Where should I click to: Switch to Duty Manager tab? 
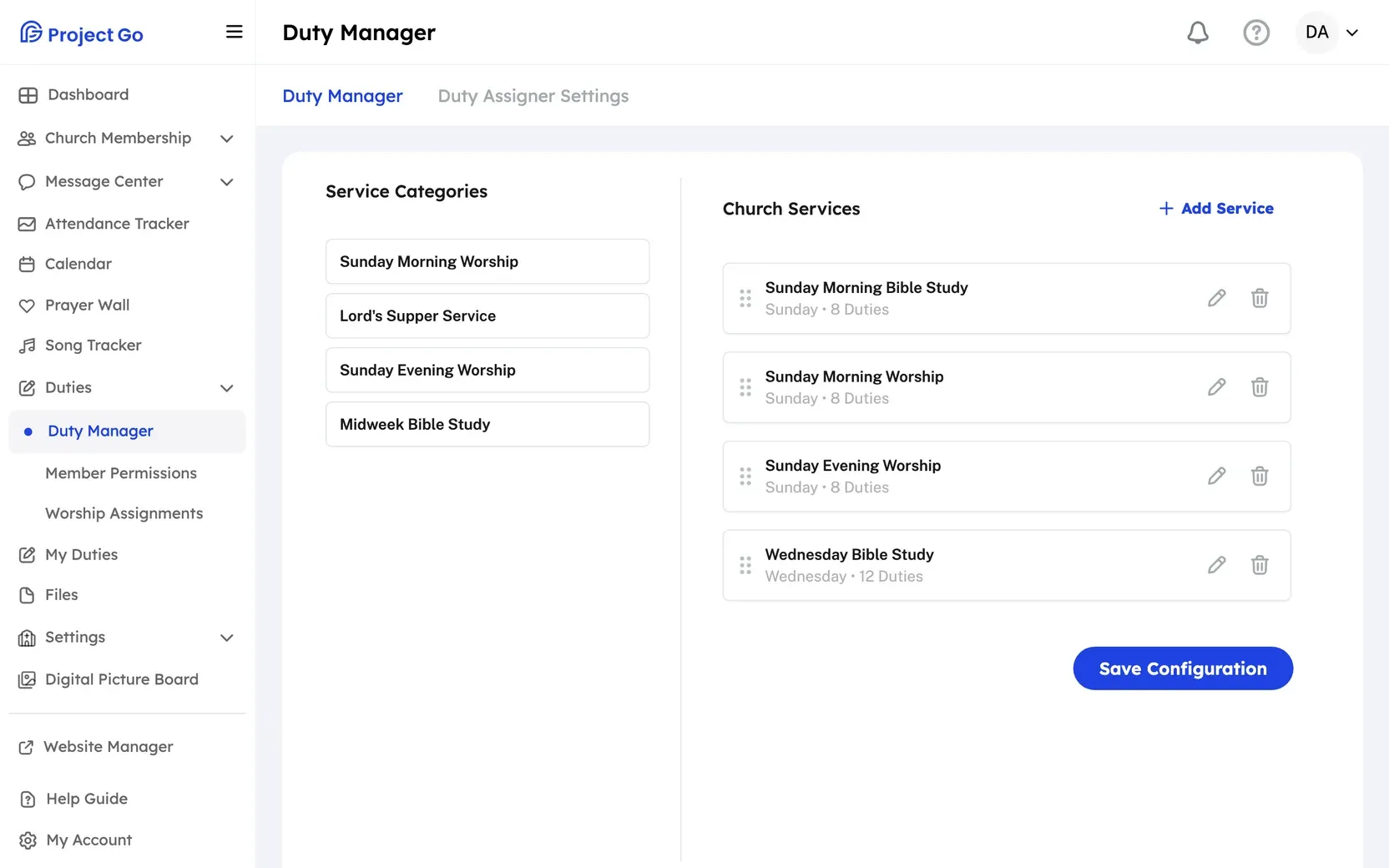(x=342, y=96)
